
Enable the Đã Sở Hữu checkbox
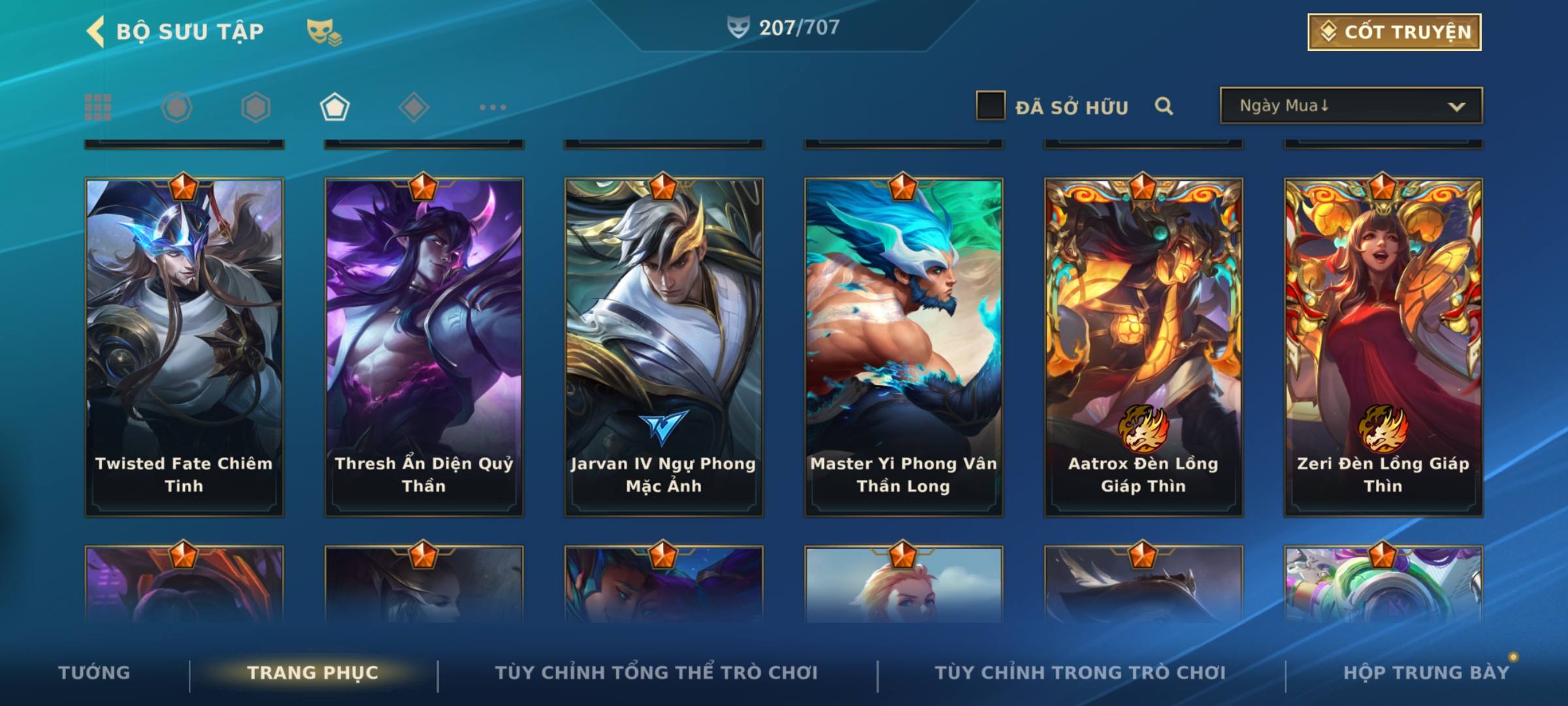point(990,106)
